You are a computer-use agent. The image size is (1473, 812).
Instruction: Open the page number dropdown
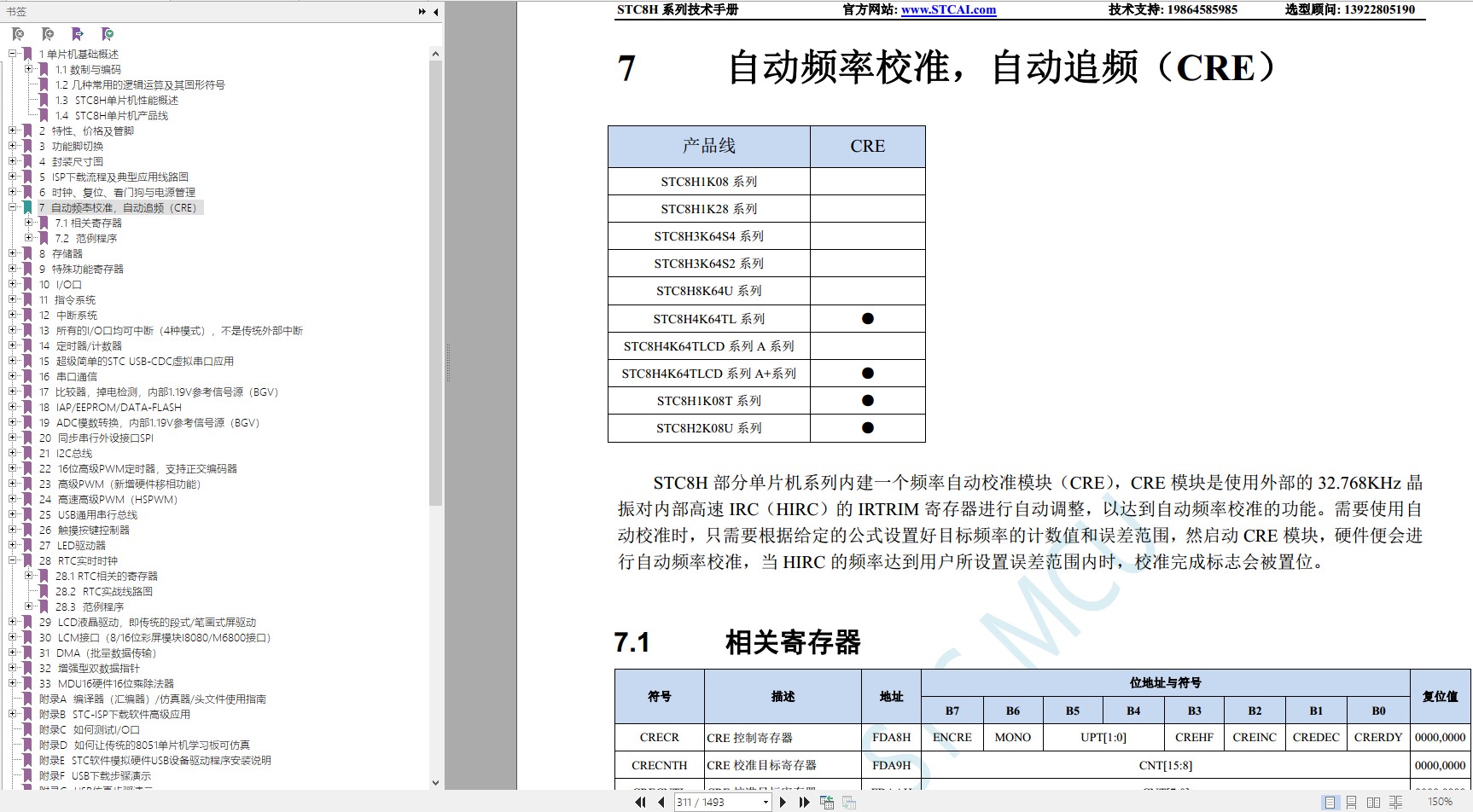point(766,802)
